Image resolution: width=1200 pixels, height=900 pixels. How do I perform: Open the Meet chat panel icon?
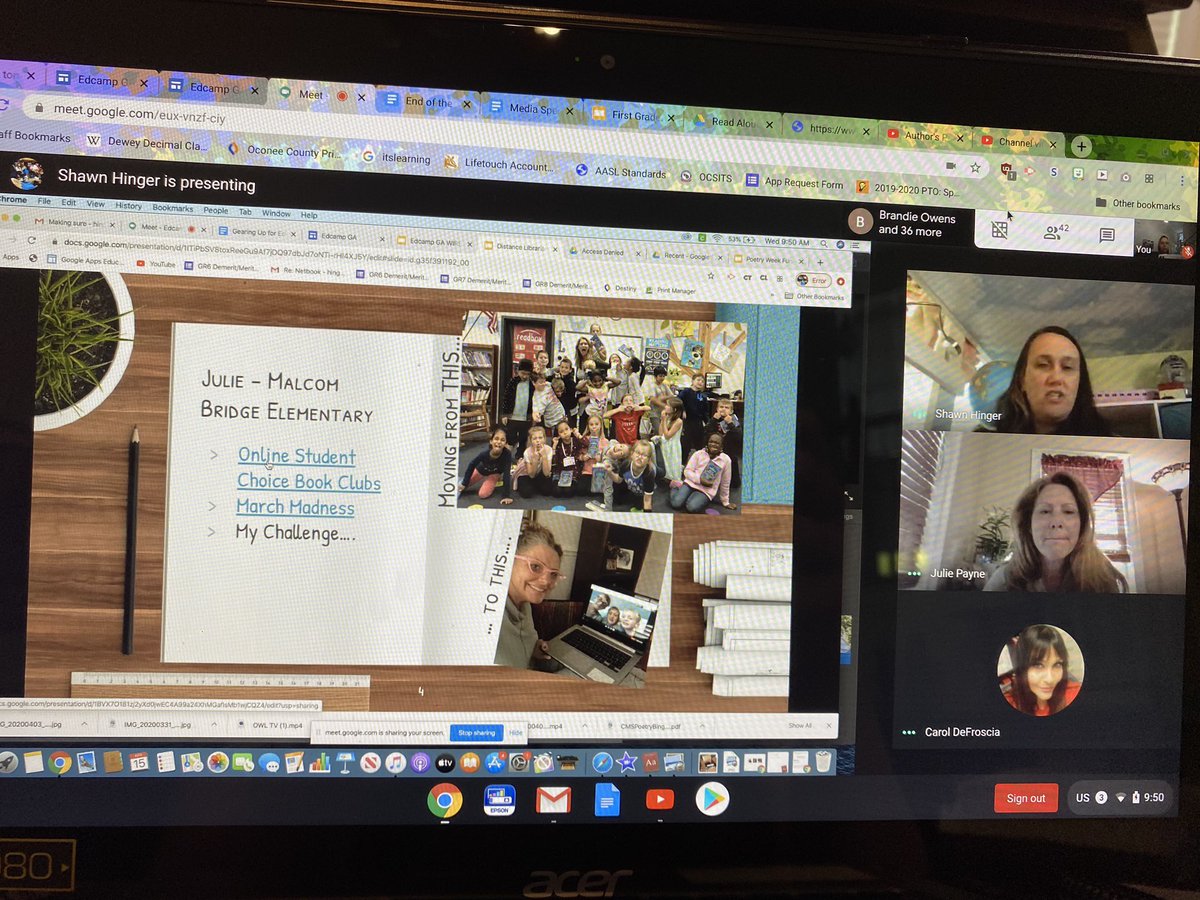(x=1106, y=234)
